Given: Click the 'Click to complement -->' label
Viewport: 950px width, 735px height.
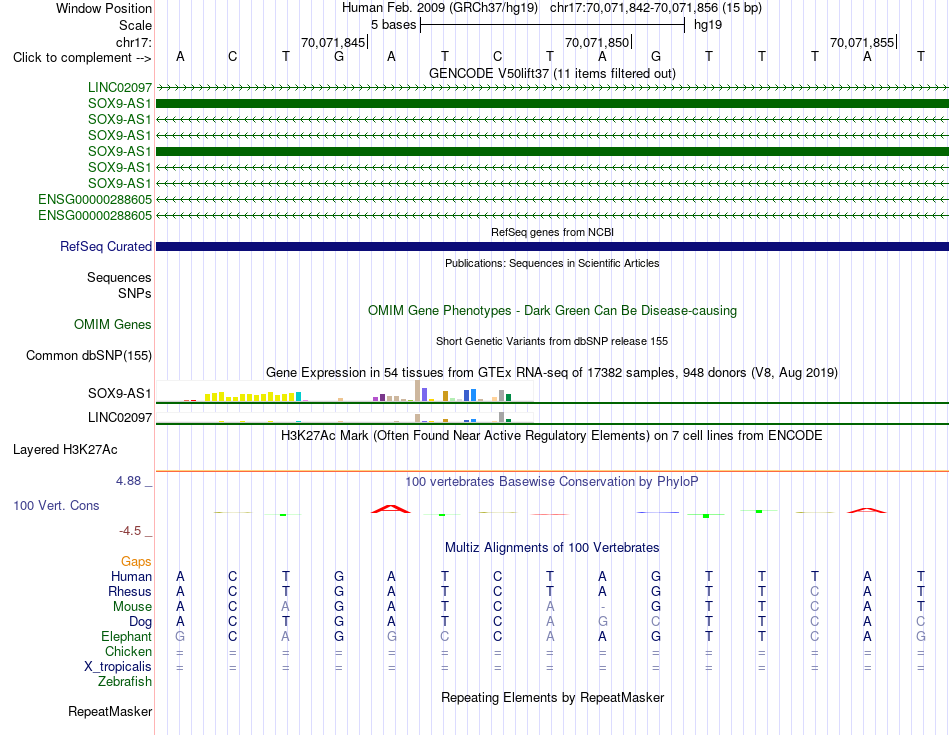Looking at the screenshot, I should click(x=82, y=58).
